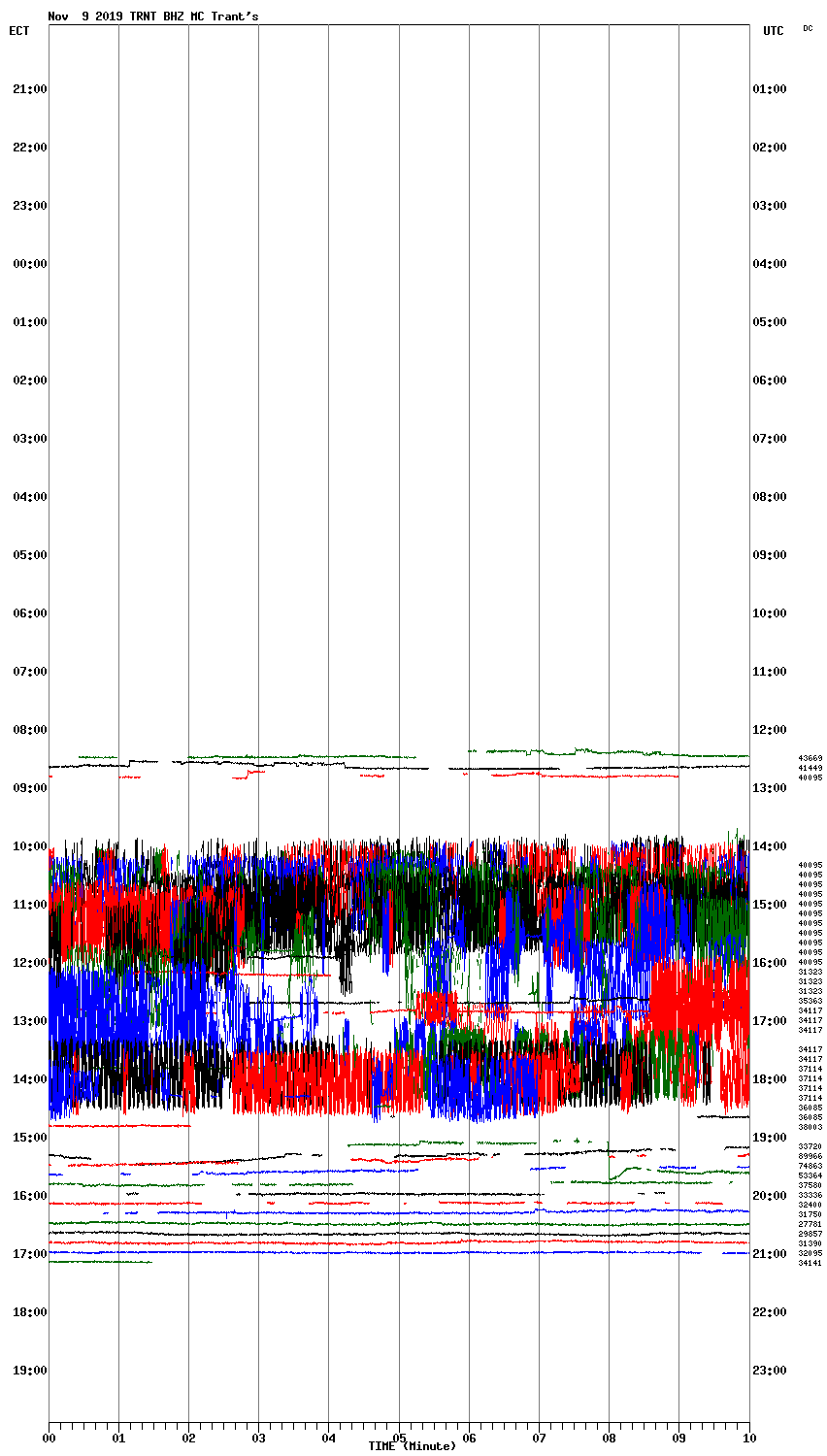Click the 23:00 label on ECT axis
This screenshot has height=1456, width=827.
(30, 206)
